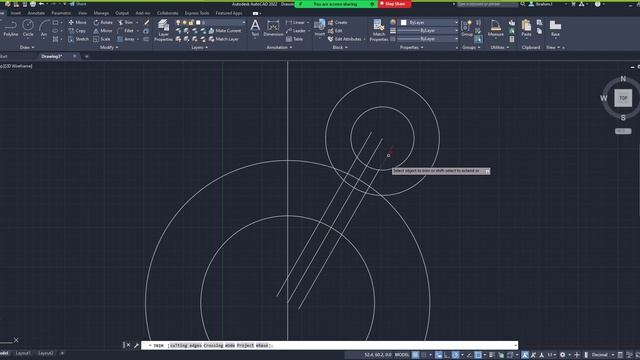Click Edit Attributes button
The image size is (640, 360).
coord(345,39)
